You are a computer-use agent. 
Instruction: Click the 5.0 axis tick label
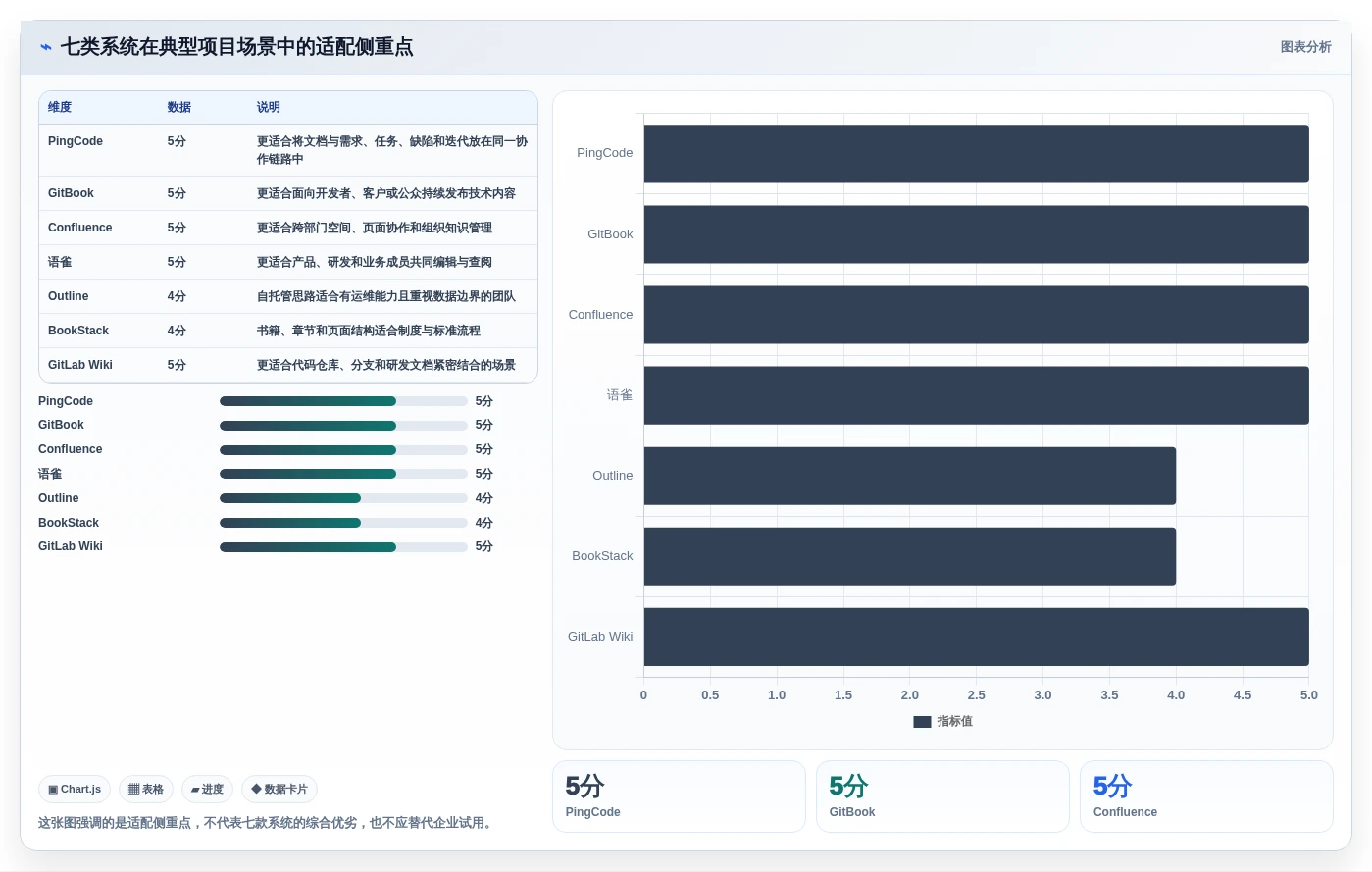[x=1309, y=694]
